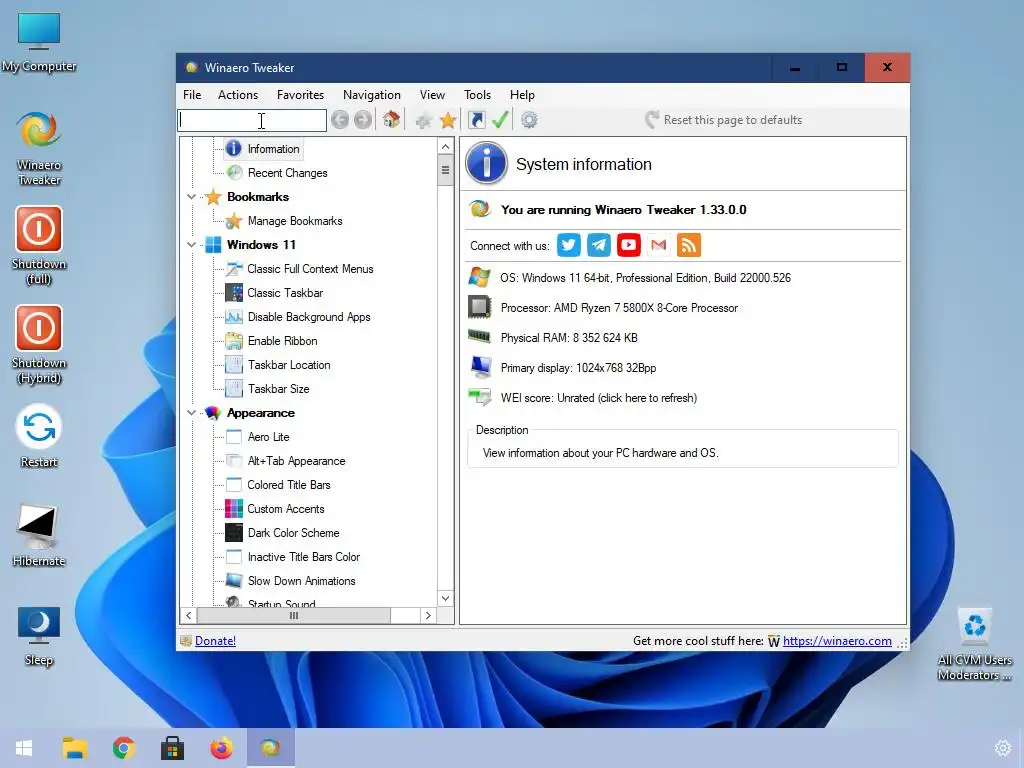Select the Shutdown (Hybrid) desktop icon
This screenshot has height=768, width=1024.
coord(39,345)
